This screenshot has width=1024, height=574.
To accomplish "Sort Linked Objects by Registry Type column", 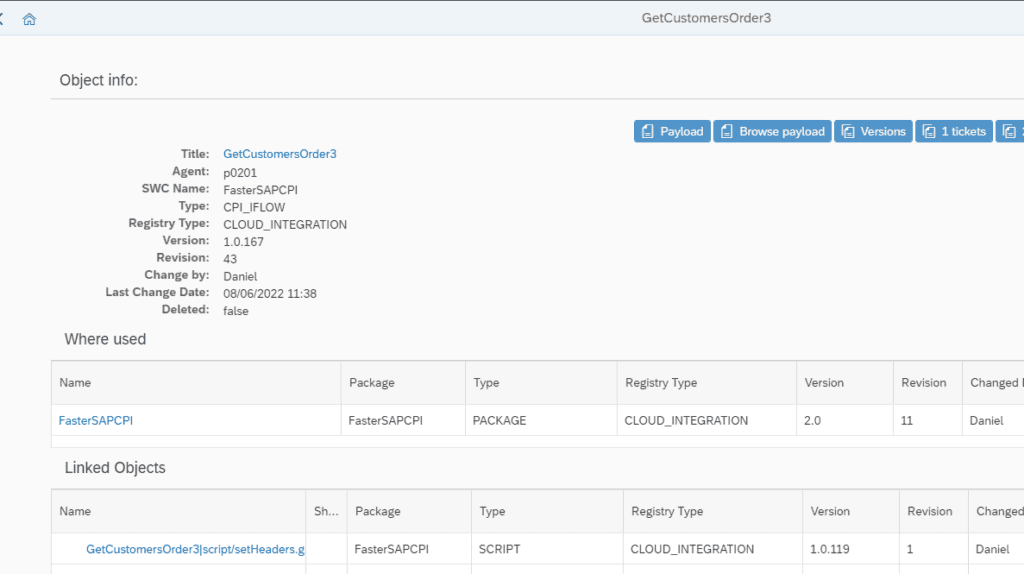I will pyautogui.click(x=712, y=511).
